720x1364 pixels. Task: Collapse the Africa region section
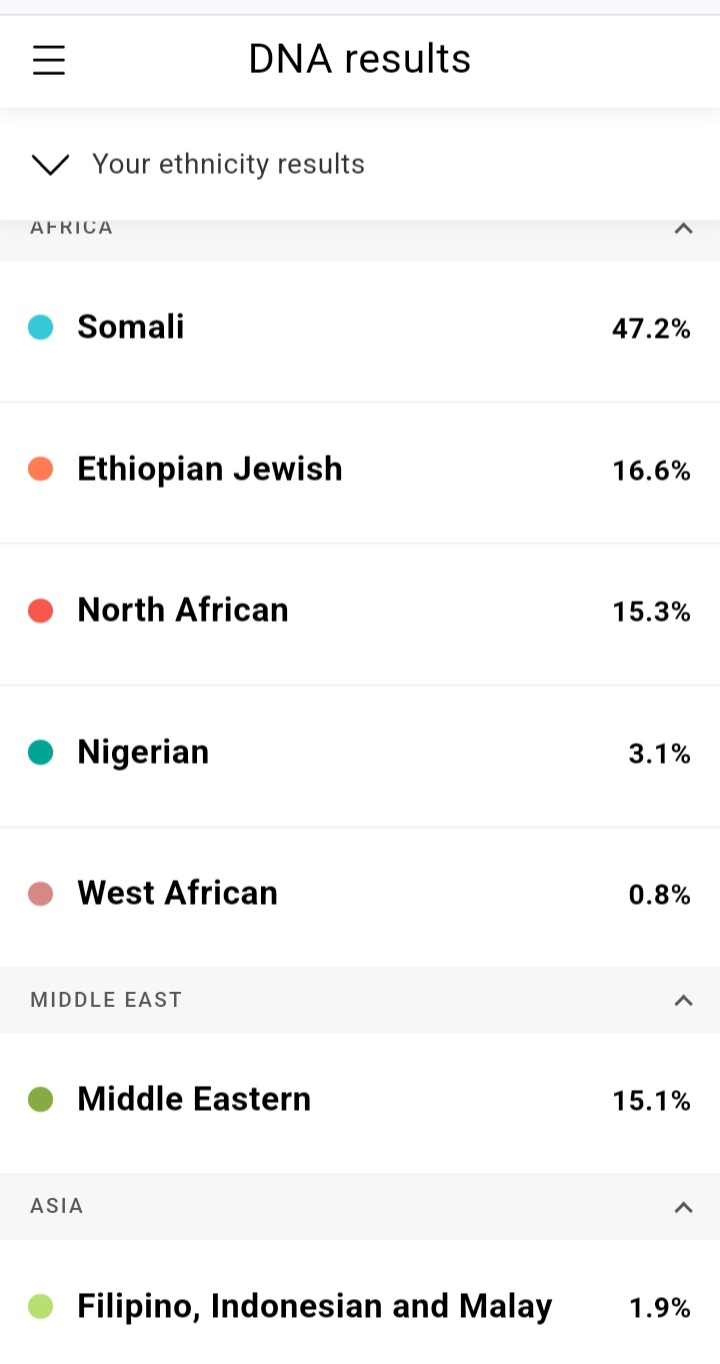point(683,228)
